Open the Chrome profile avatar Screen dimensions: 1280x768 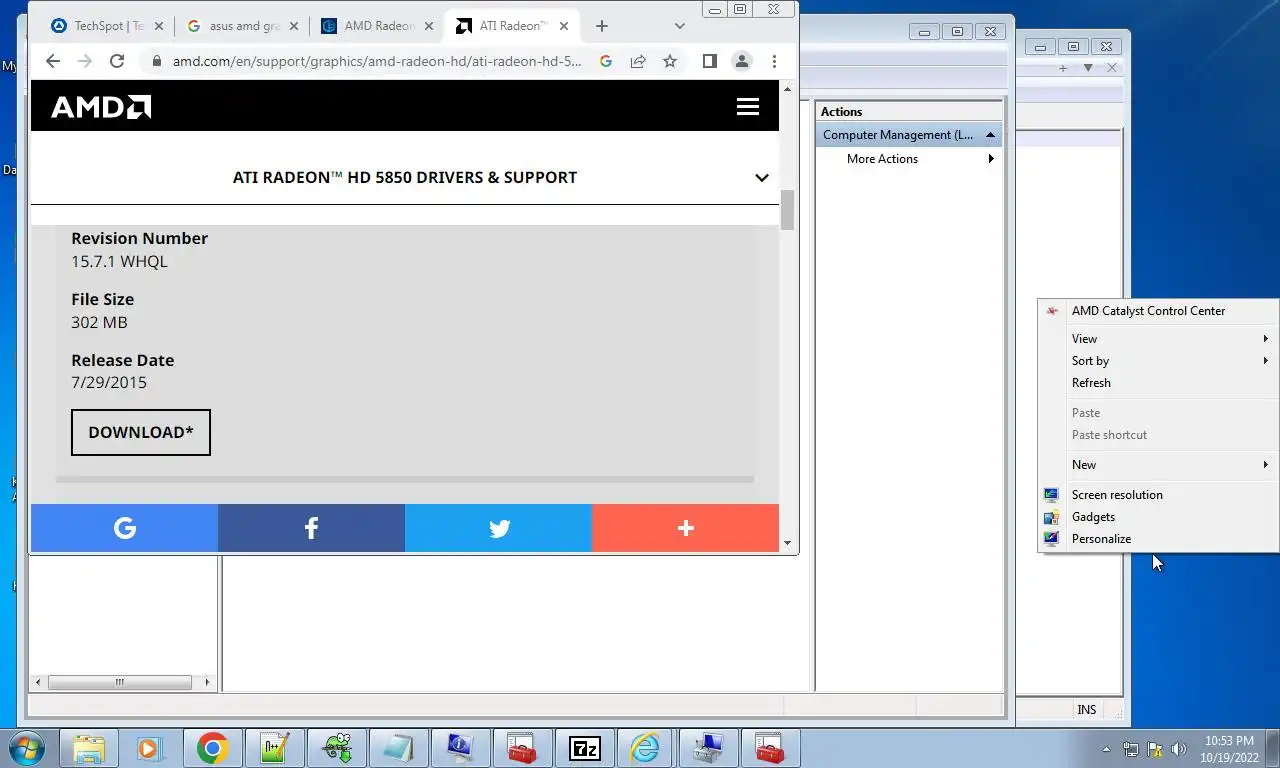(x=742, y=61)
